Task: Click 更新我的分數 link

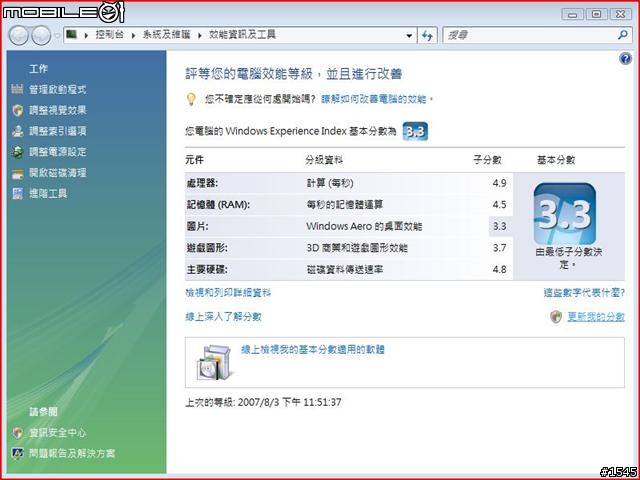Action: click(596, 317)
